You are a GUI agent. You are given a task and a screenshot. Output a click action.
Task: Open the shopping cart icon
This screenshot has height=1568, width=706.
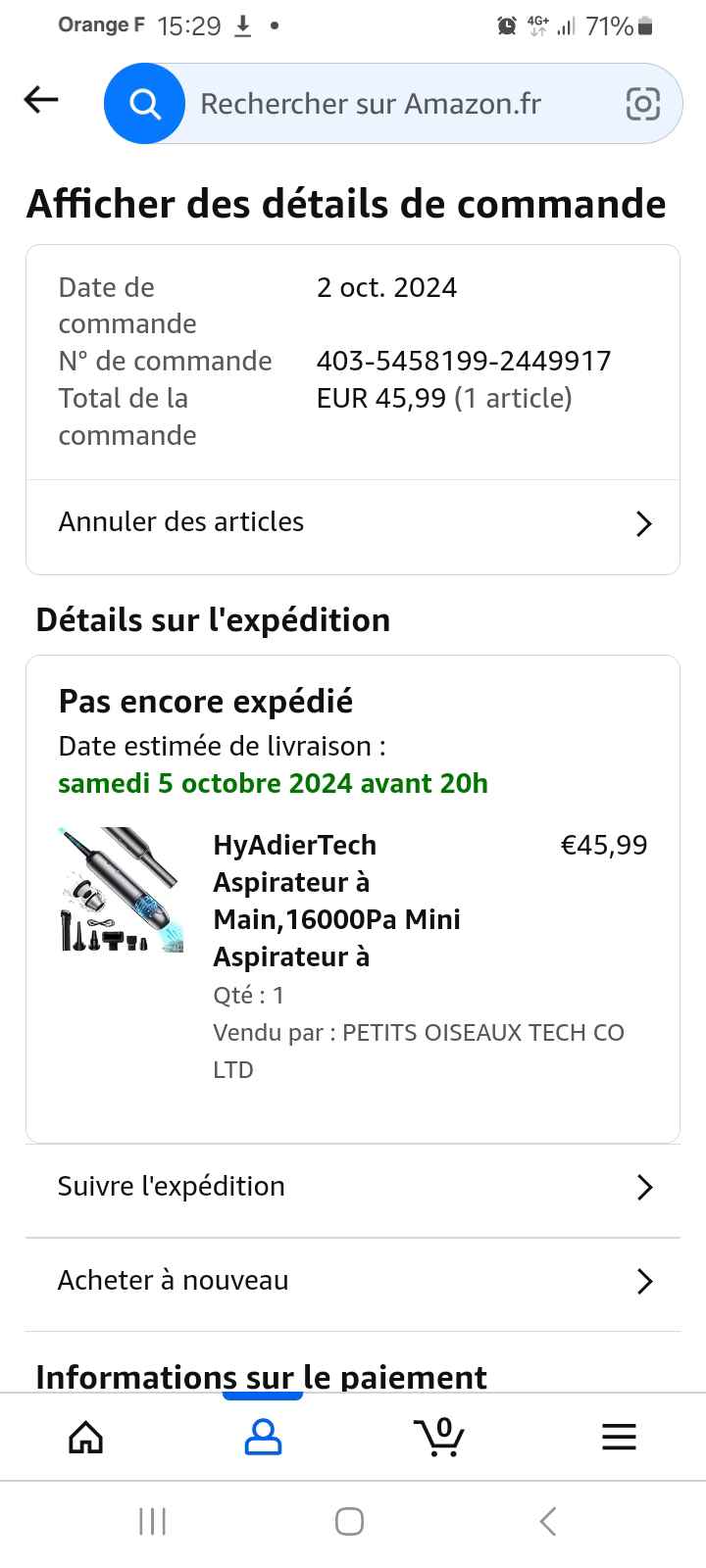click(x=439, y=1437)
